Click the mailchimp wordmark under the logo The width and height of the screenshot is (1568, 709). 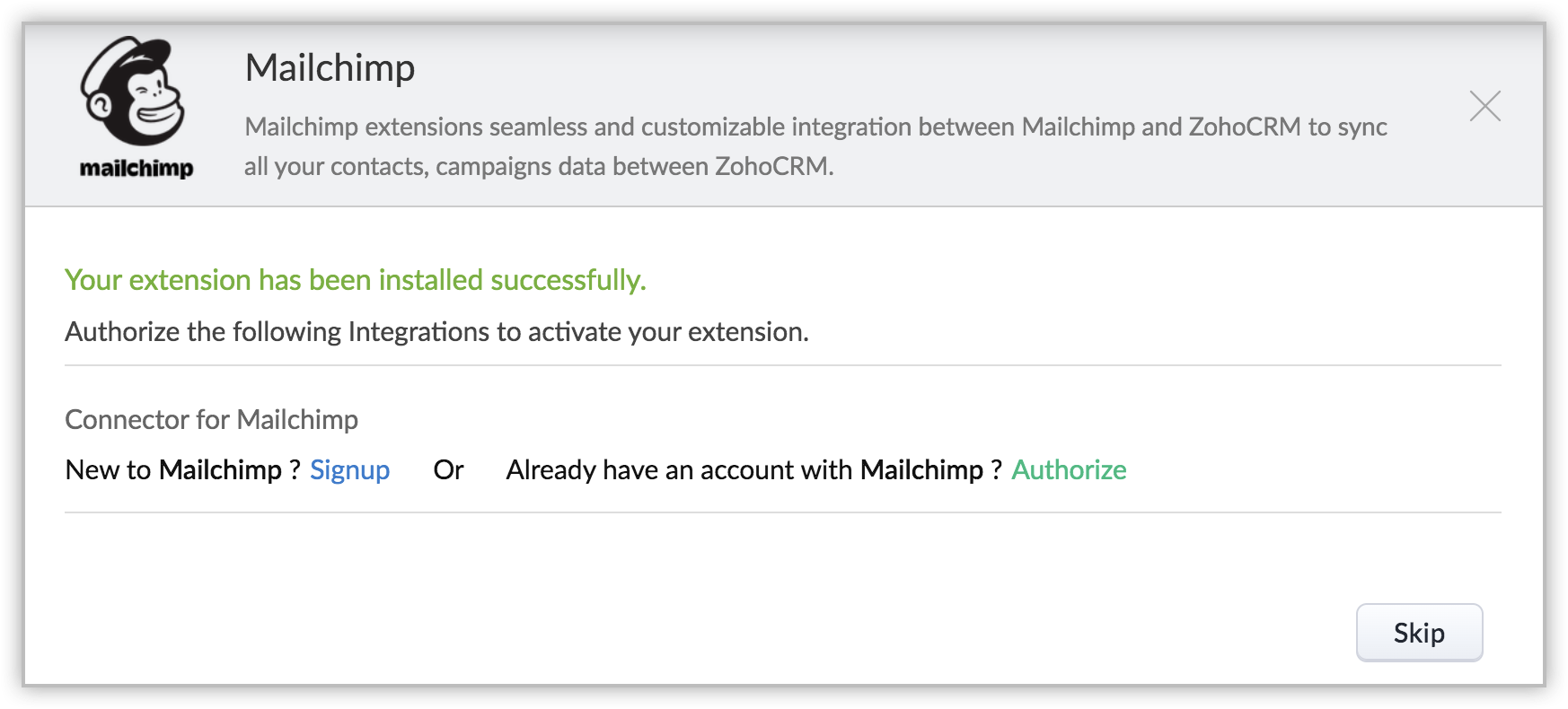click(137, 168)
